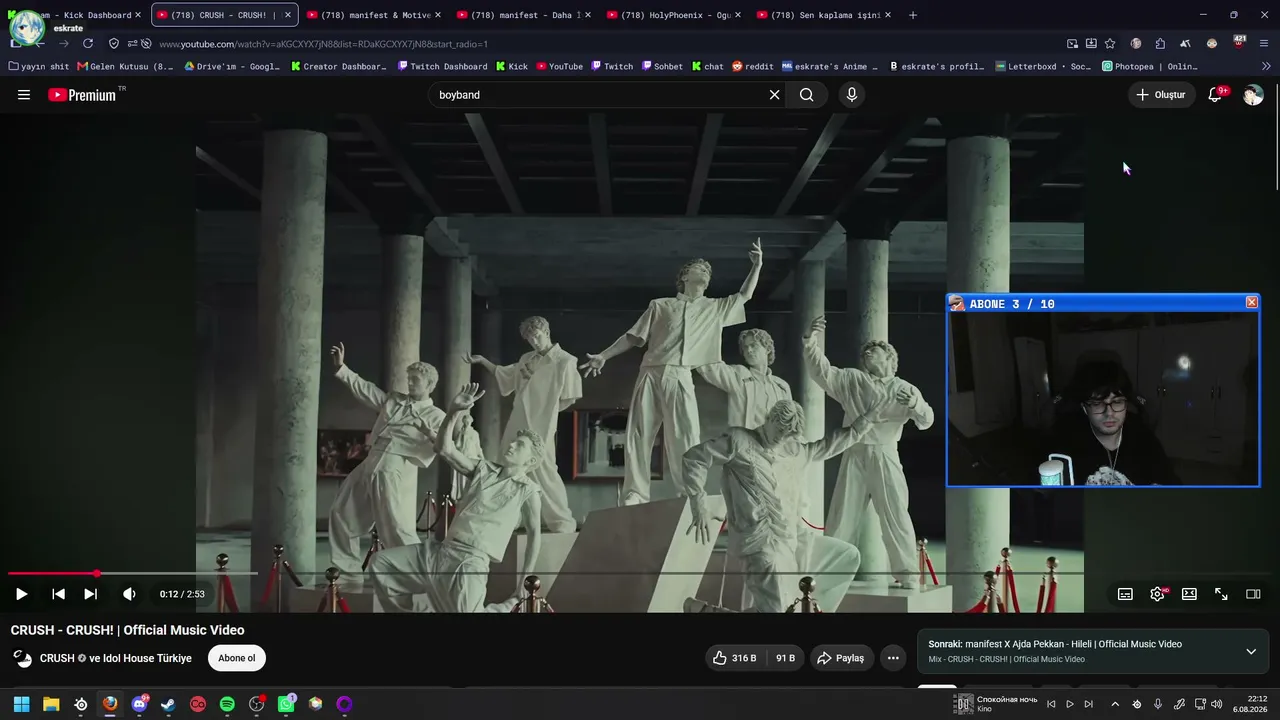Open WhatsApp from the taskbar
Image resolution: width=1280 pixels, height=720 pixels.
coord(286,704)
